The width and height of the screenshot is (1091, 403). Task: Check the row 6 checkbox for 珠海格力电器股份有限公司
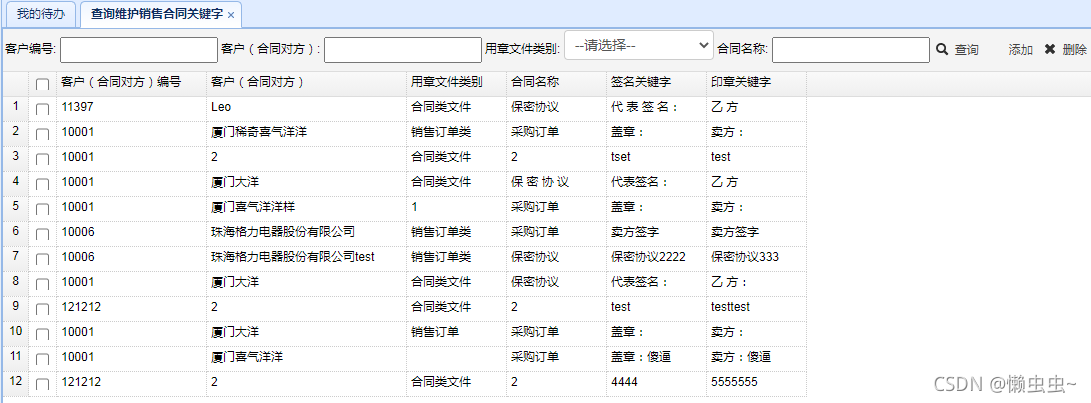[42, 235]
